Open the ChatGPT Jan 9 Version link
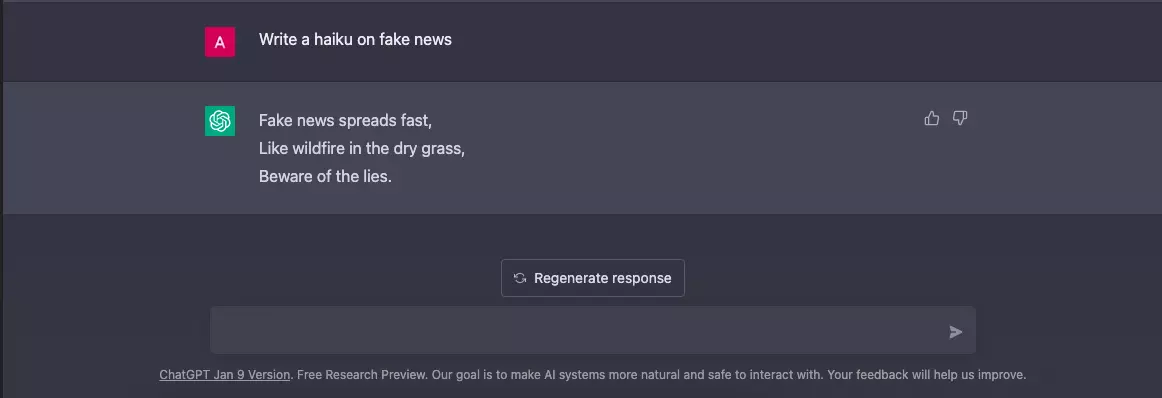Image resolution: width=1162 pixels, height=398 pixels. pyautogui.click(x=225, y=375)
